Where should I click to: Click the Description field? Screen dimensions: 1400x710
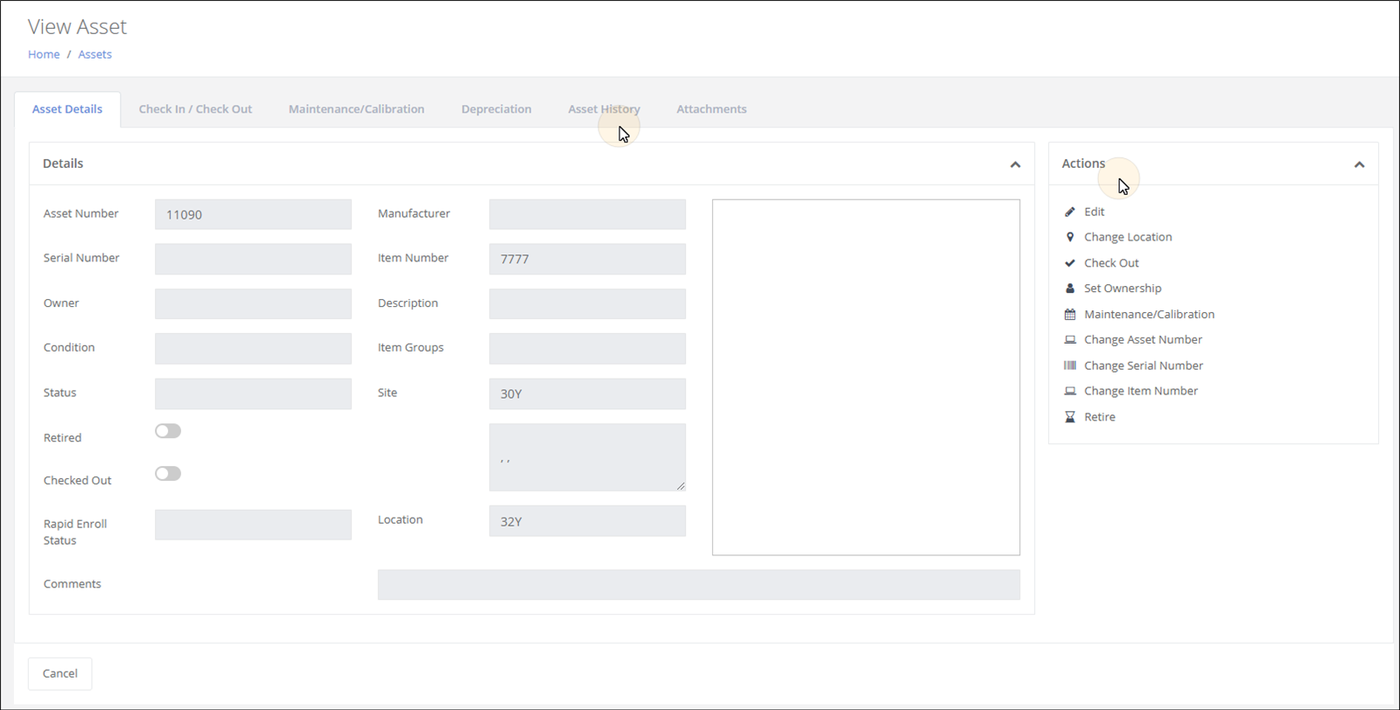pyautogui.click(x=587, y=304)
